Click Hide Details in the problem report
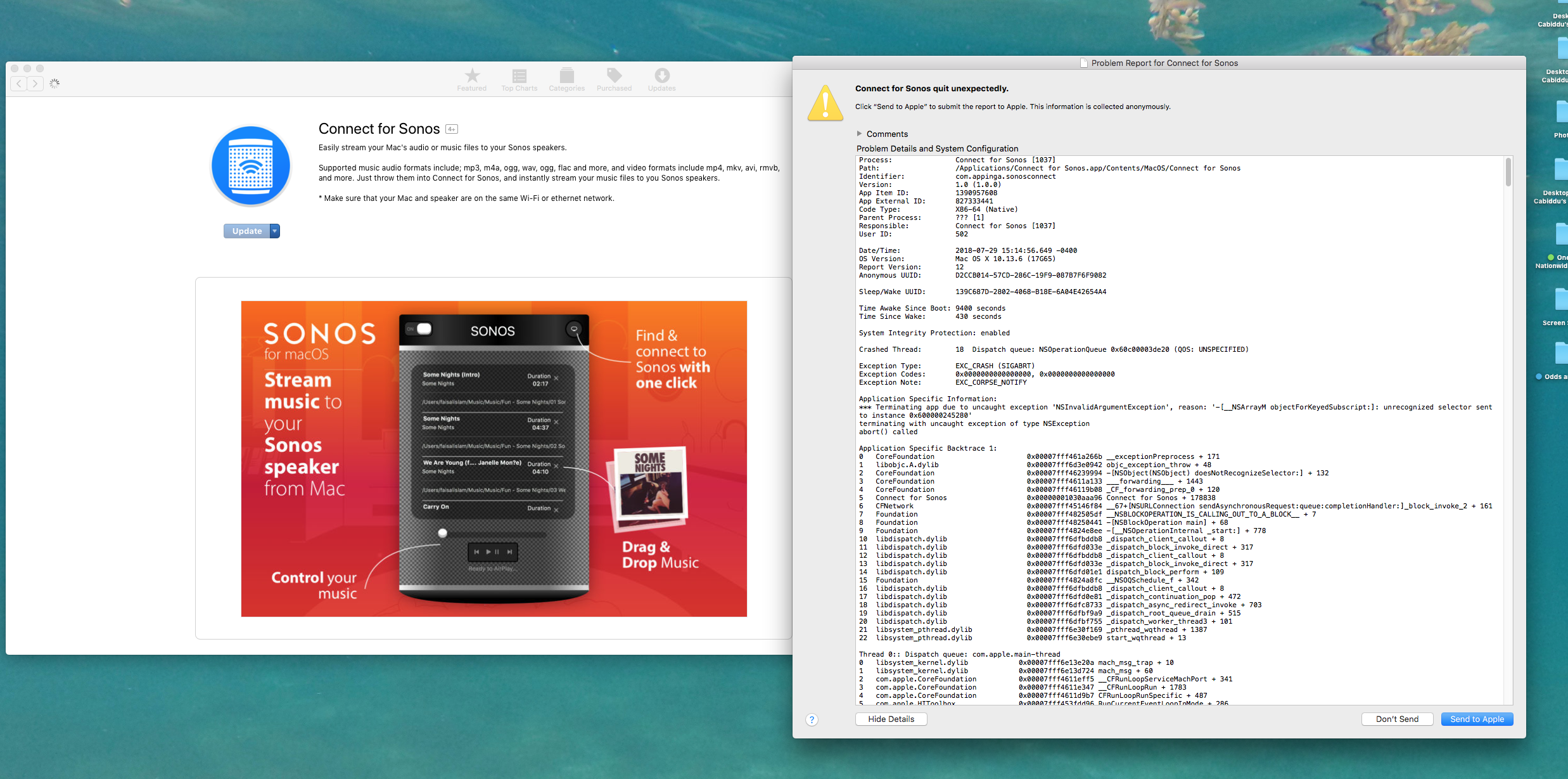The image size is (1568, 779). [x=891, y=719]
